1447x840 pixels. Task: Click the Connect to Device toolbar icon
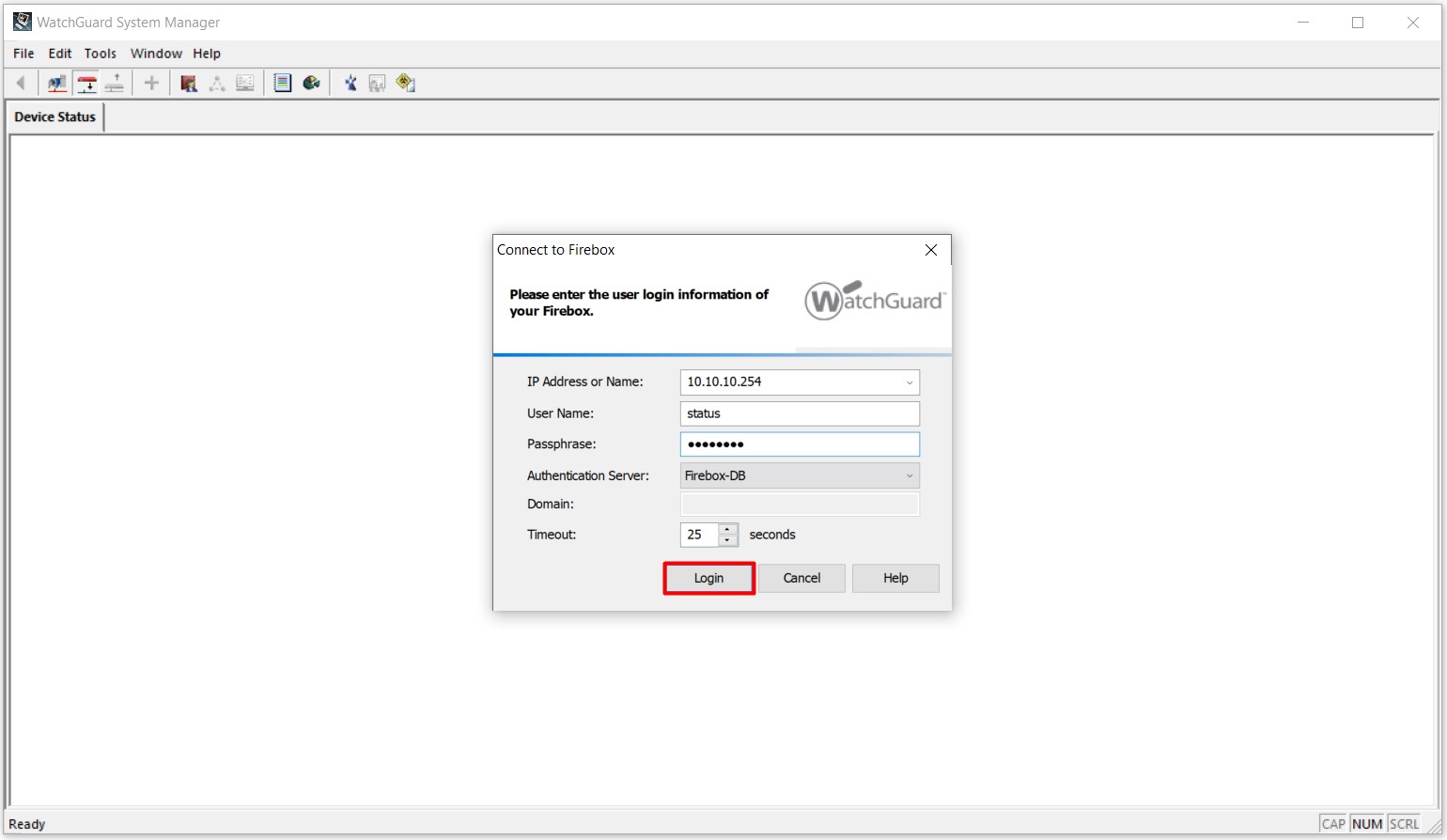pyautogui.click(x=86, y=84)
